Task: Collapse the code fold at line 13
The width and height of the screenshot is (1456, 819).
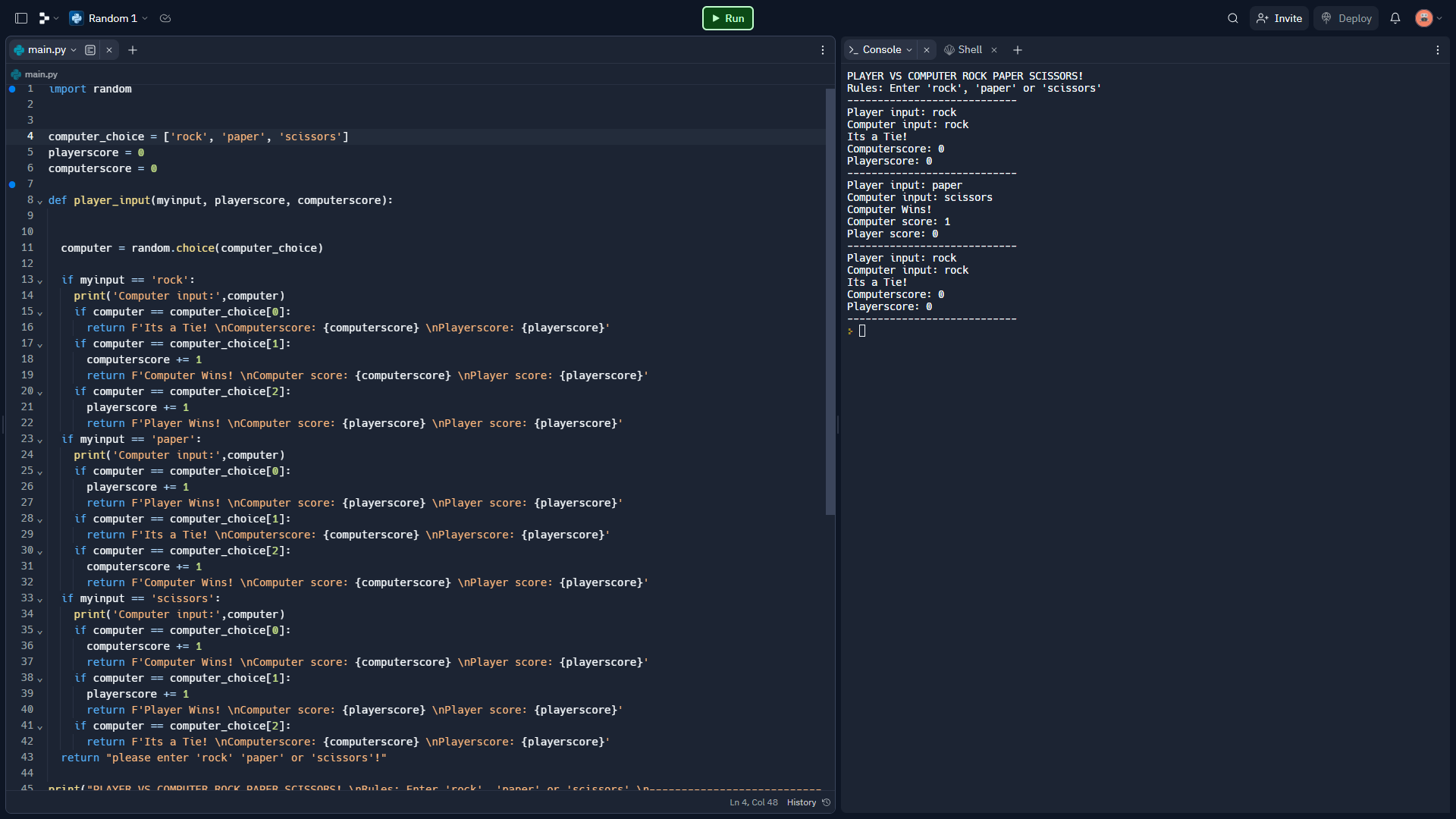Action: pyautogui.click(x=39, y=281)
